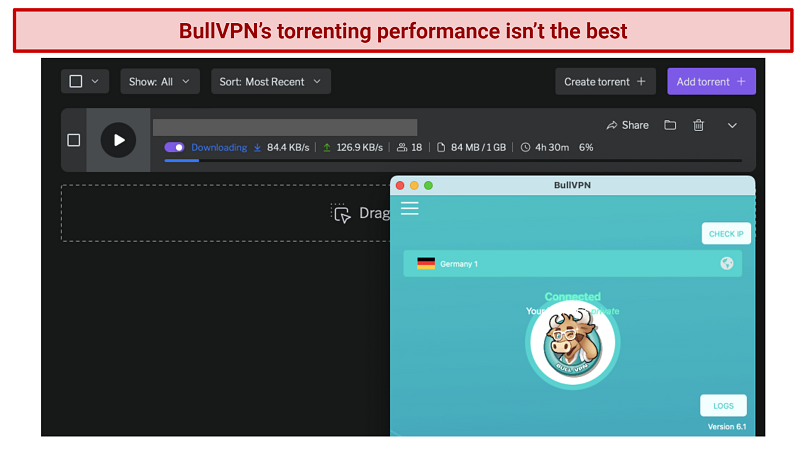Screen dimensions: 806x453
Task: Click the 6% progress value
Action: (586, 148)
